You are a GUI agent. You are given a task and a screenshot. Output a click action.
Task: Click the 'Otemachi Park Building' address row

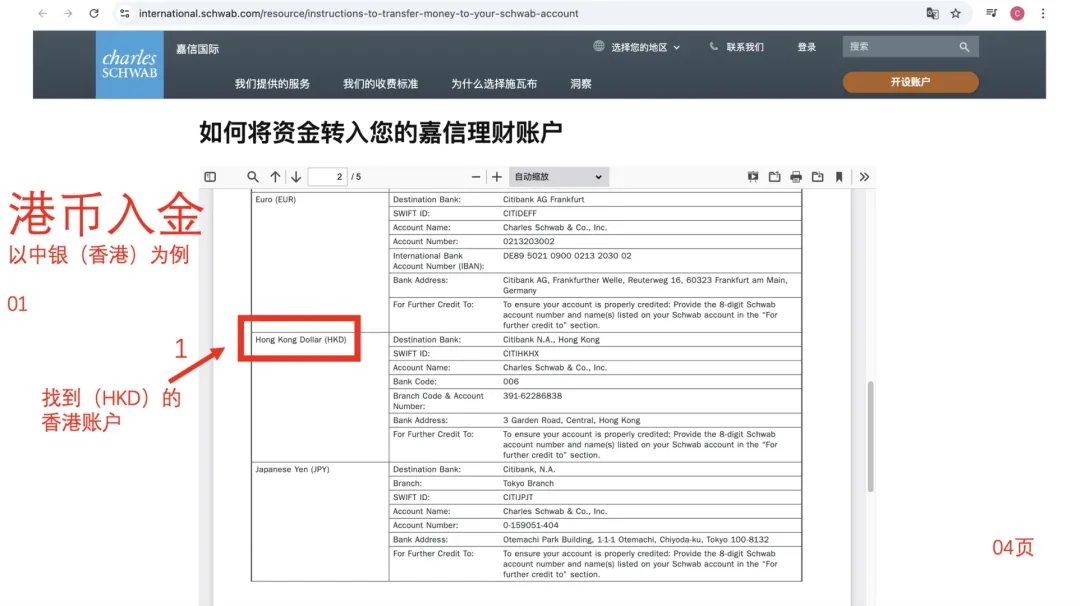pos(595,539)
